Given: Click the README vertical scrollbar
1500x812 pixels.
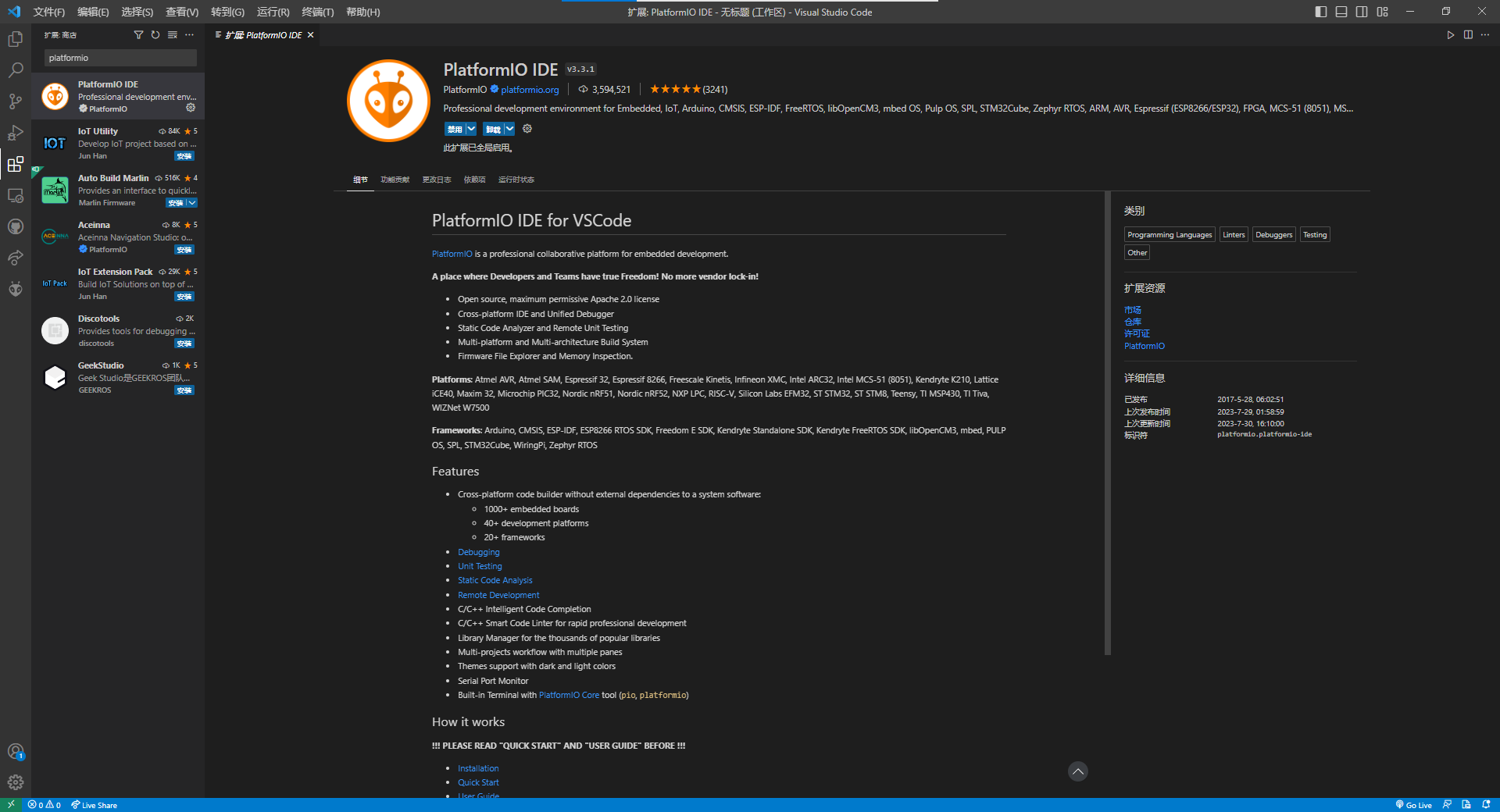Looking at the screenshot, I should (1108, 422).
